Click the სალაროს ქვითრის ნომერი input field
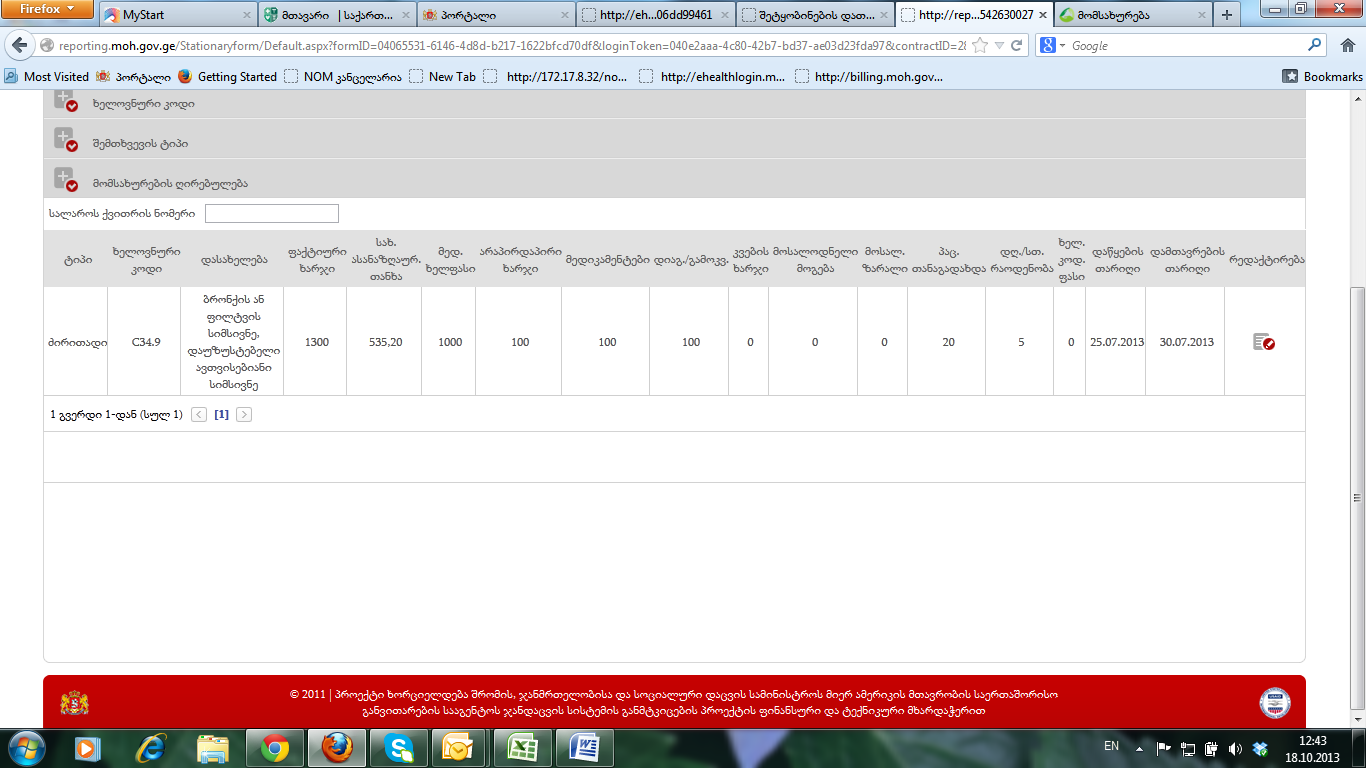1366x768 pixels. click(271, 213)
